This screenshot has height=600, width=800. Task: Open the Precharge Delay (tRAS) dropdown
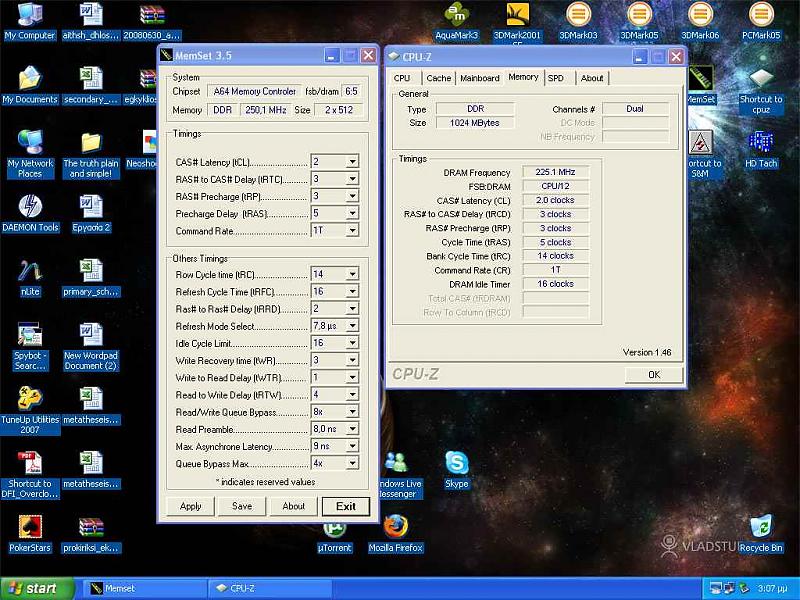352,213
